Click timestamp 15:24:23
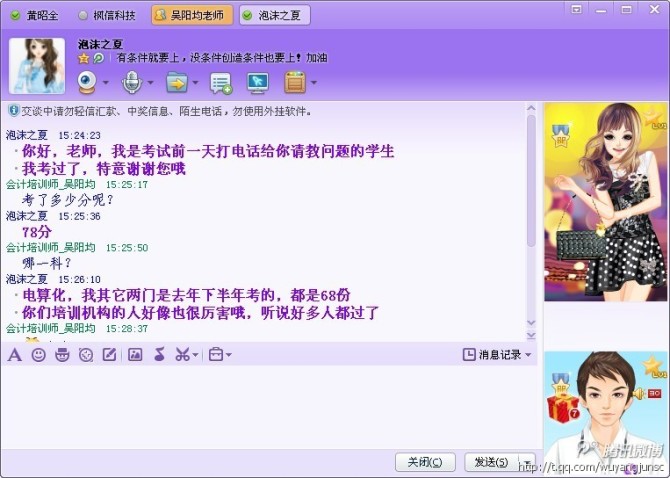Image resolution: width=670 pixels, height=478 pixels. click(x=79, y=135)
